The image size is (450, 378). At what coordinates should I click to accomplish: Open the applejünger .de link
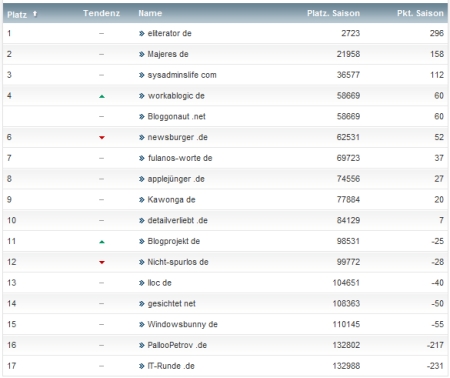coord(176,179)
